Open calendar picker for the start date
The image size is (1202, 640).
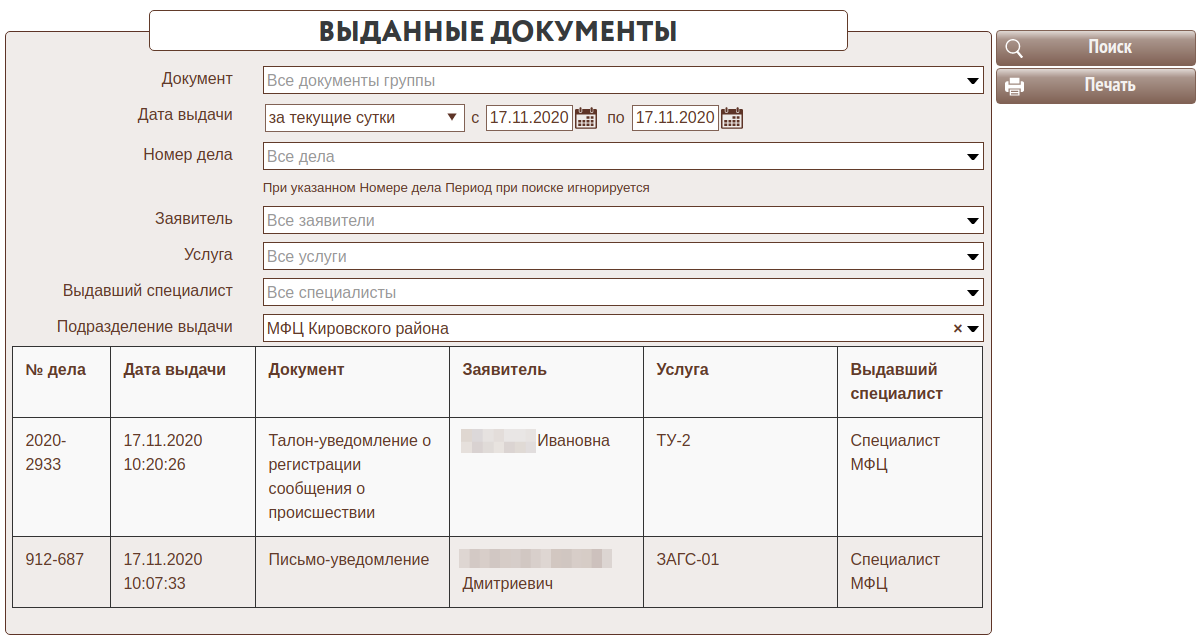point(586,118)
